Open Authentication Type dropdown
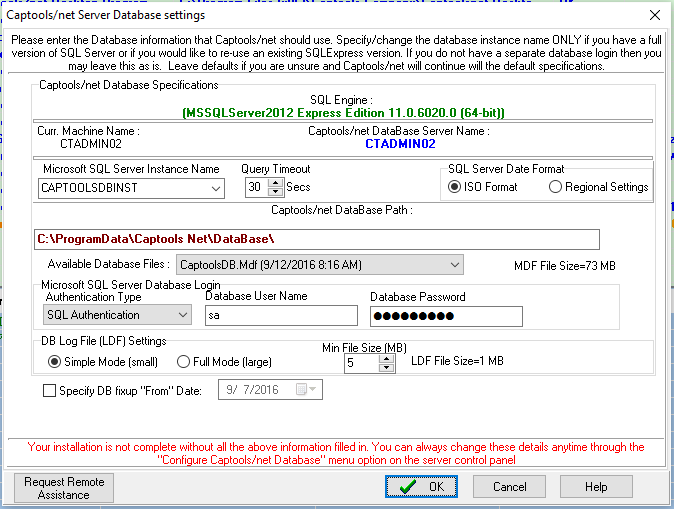Screen dimensions: 674x509 click(x=183, y=315)
